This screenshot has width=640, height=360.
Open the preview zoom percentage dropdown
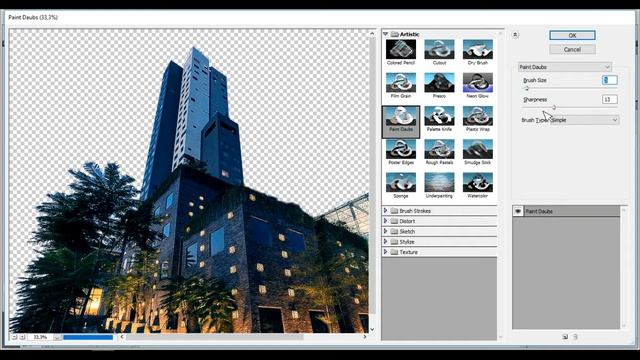coord(58,337)
